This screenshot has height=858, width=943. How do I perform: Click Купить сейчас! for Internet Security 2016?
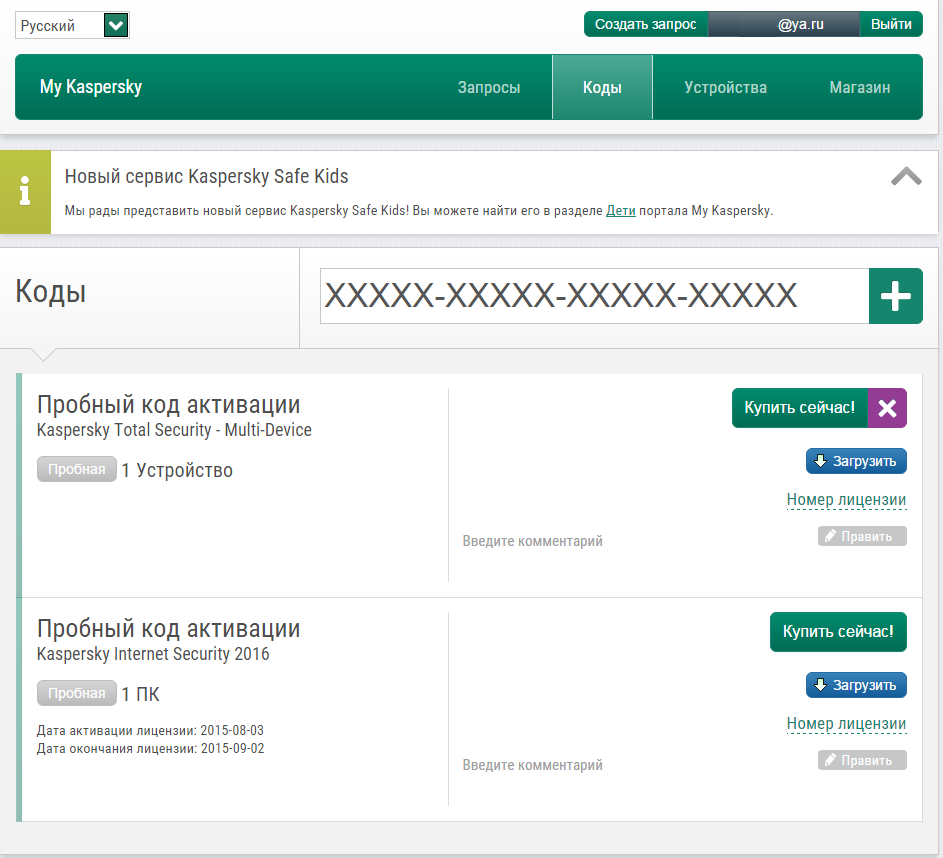tap(838, 632)
